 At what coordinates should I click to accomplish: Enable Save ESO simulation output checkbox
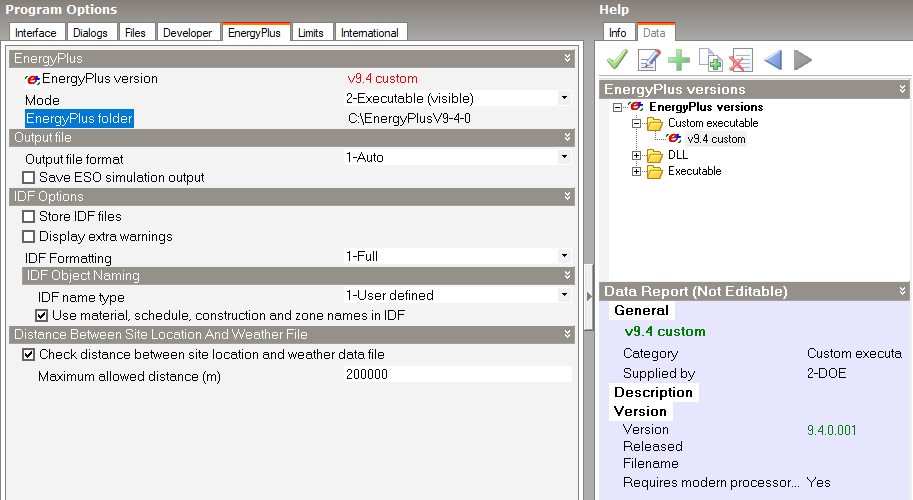coord(29,178)
